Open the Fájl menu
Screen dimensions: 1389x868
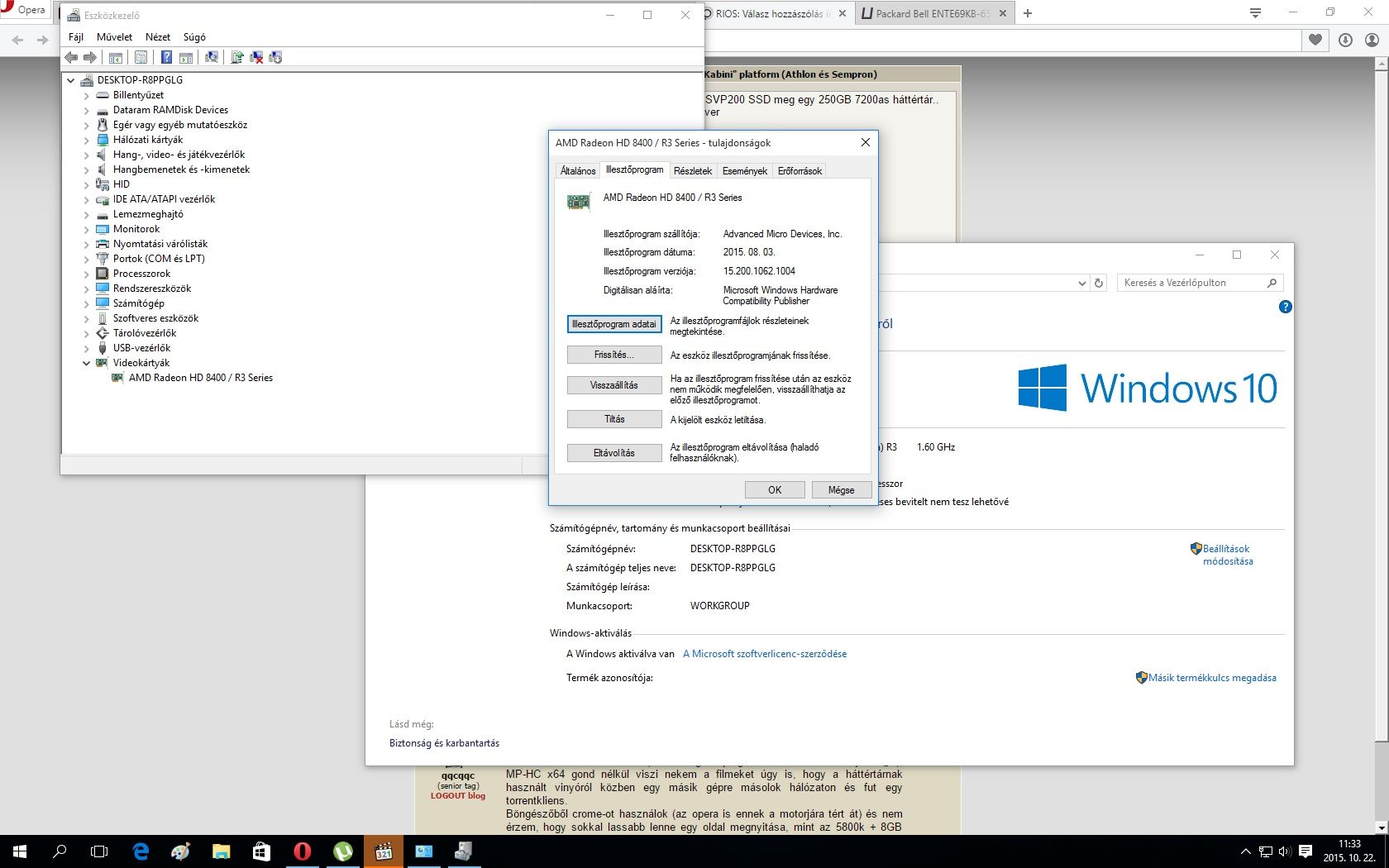(x=76, y=37)
